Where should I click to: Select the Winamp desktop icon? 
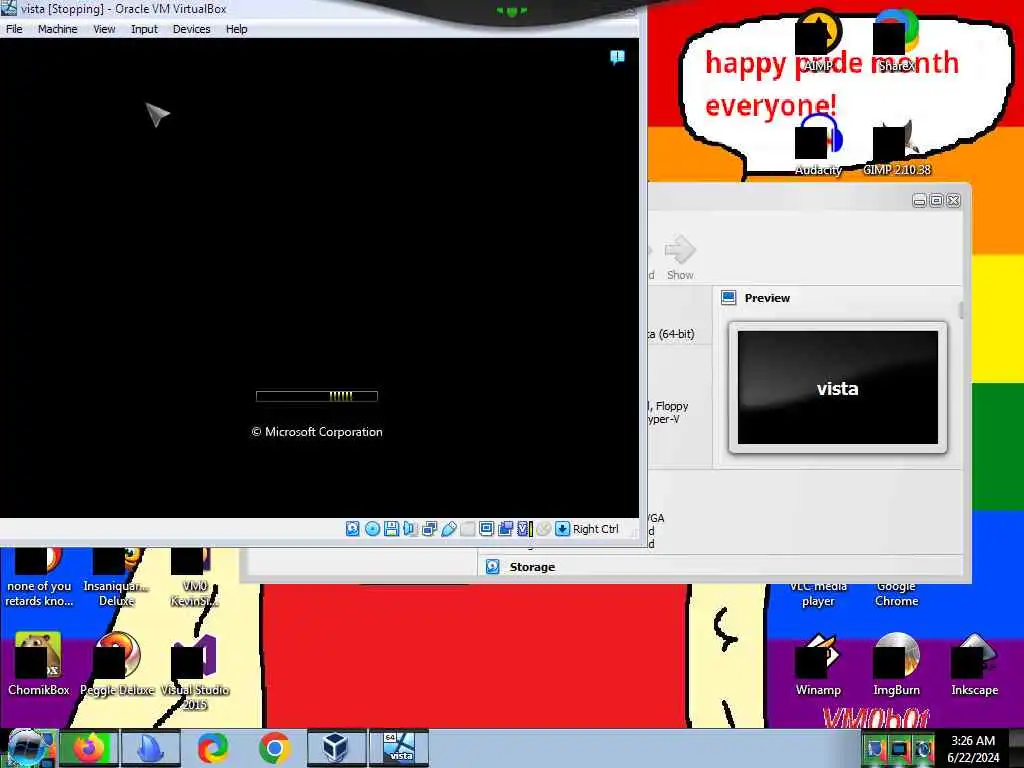pos(818,664)
